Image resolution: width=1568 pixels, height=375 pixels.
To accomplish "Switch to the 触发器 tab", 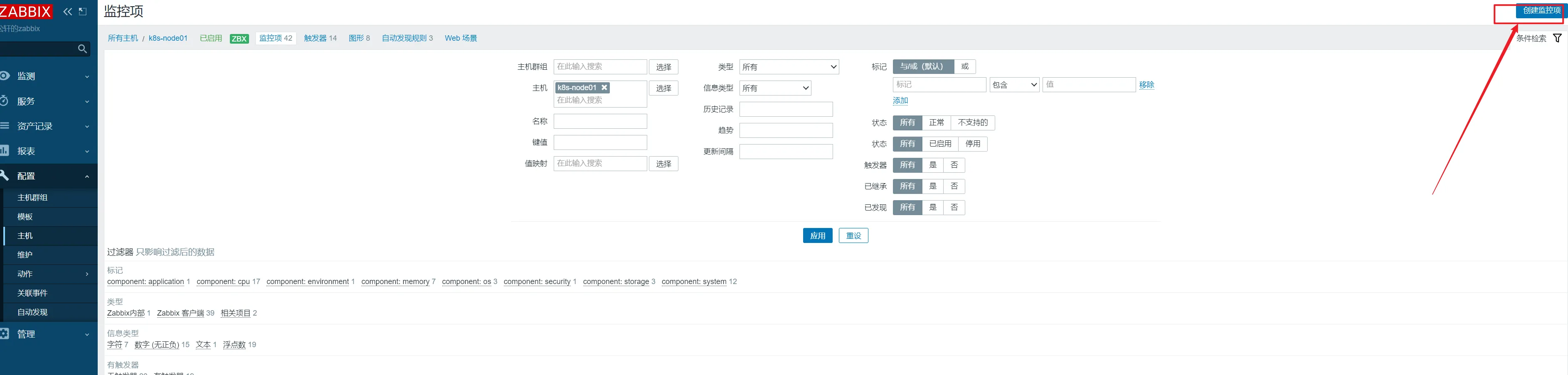I will [320, 38].
